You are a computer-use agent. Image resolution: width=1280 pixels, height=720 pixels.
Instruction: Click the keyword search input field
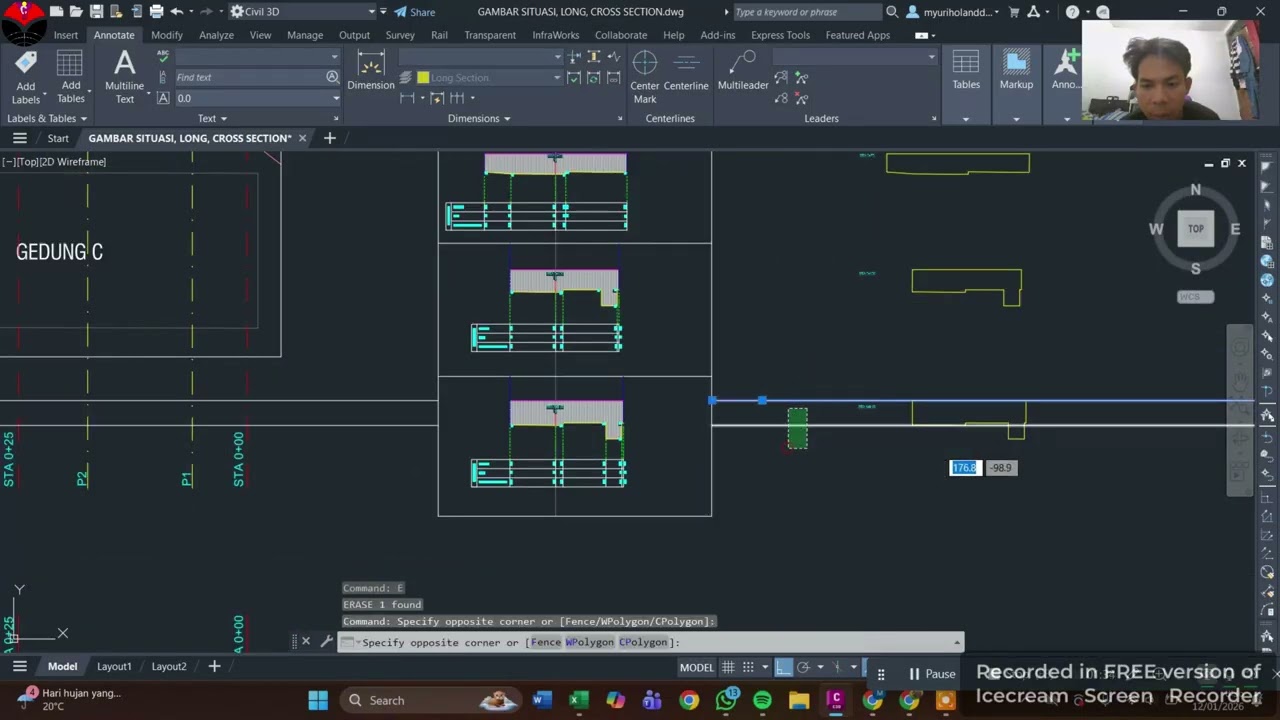tap(806, 12)
